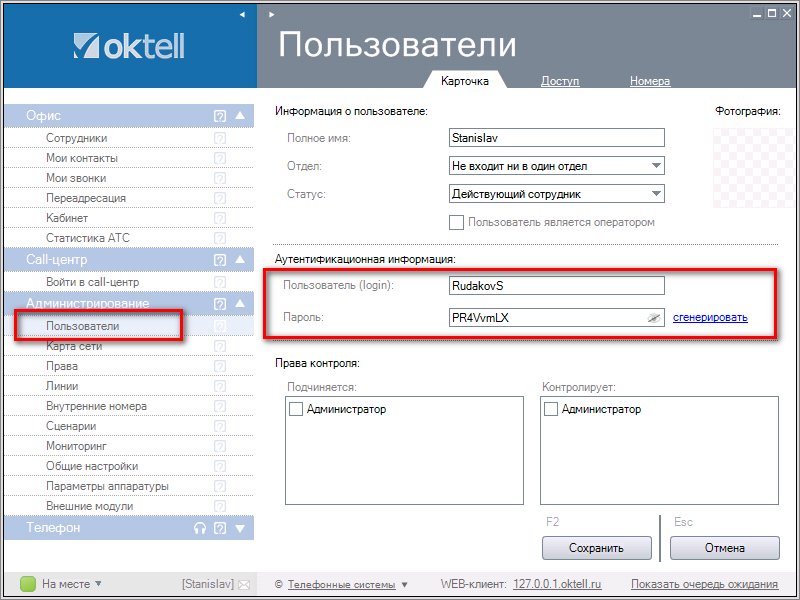The width and height of the screenshot is (800, 600).
Task: Check Администратор in Контролирует list
Action: tap(551, 409)
